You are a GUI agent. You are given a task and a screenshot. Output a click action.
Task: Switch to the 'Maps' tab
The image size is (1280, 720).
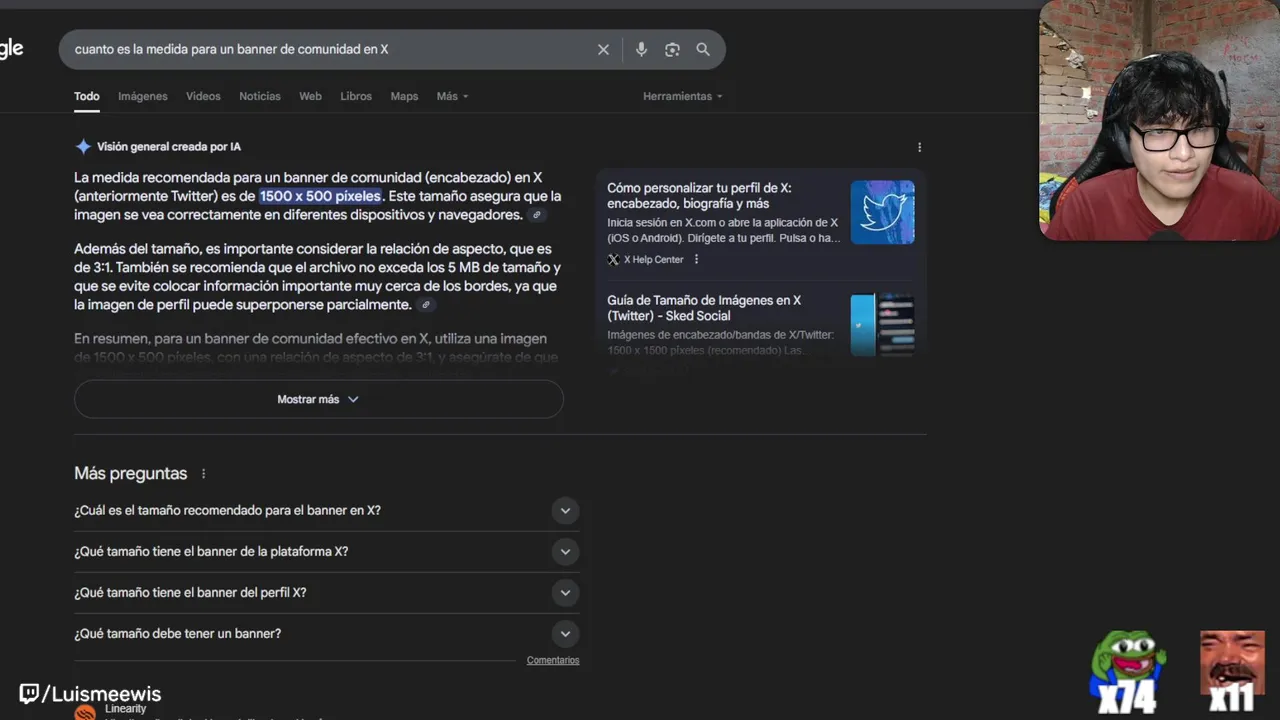pos(404,96)
